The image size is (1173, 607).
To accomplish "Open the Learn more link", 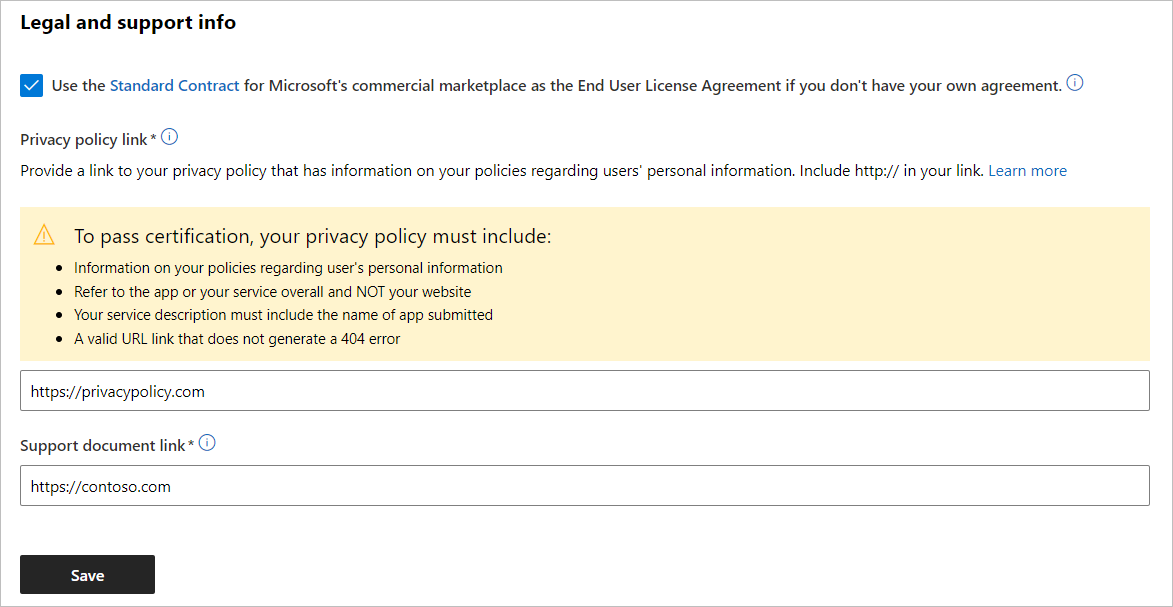I will tap(1027, 171).
